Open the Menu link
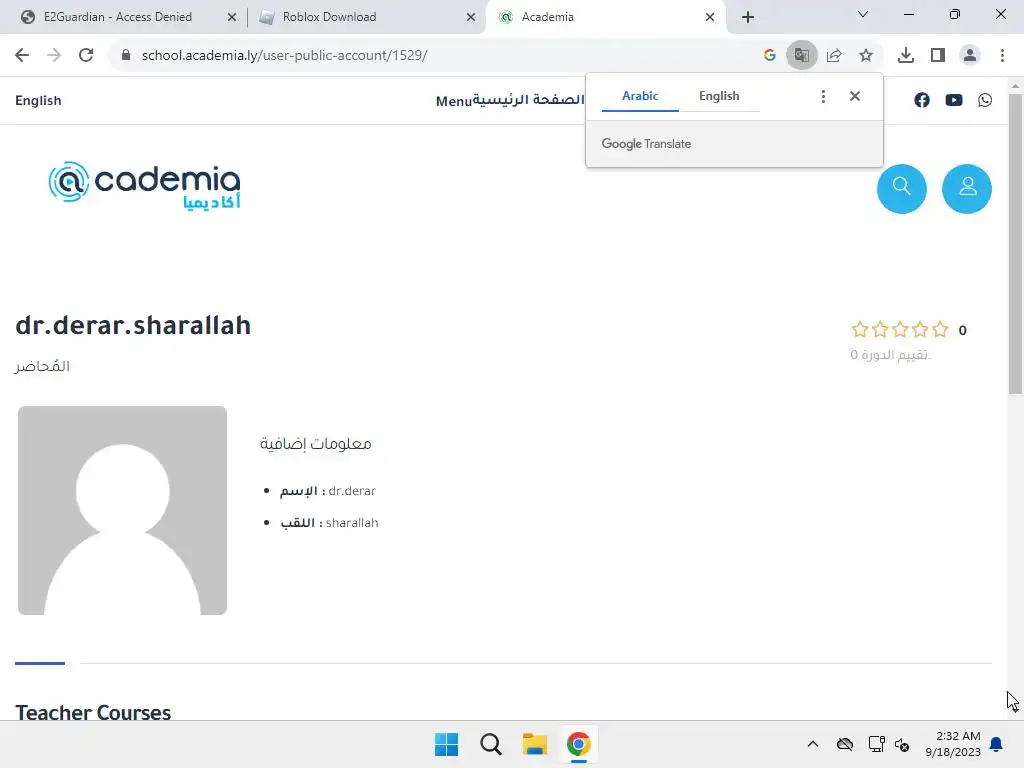Image resolution: width=1024 pixels, height=768 pixels. tap(453, 101)
